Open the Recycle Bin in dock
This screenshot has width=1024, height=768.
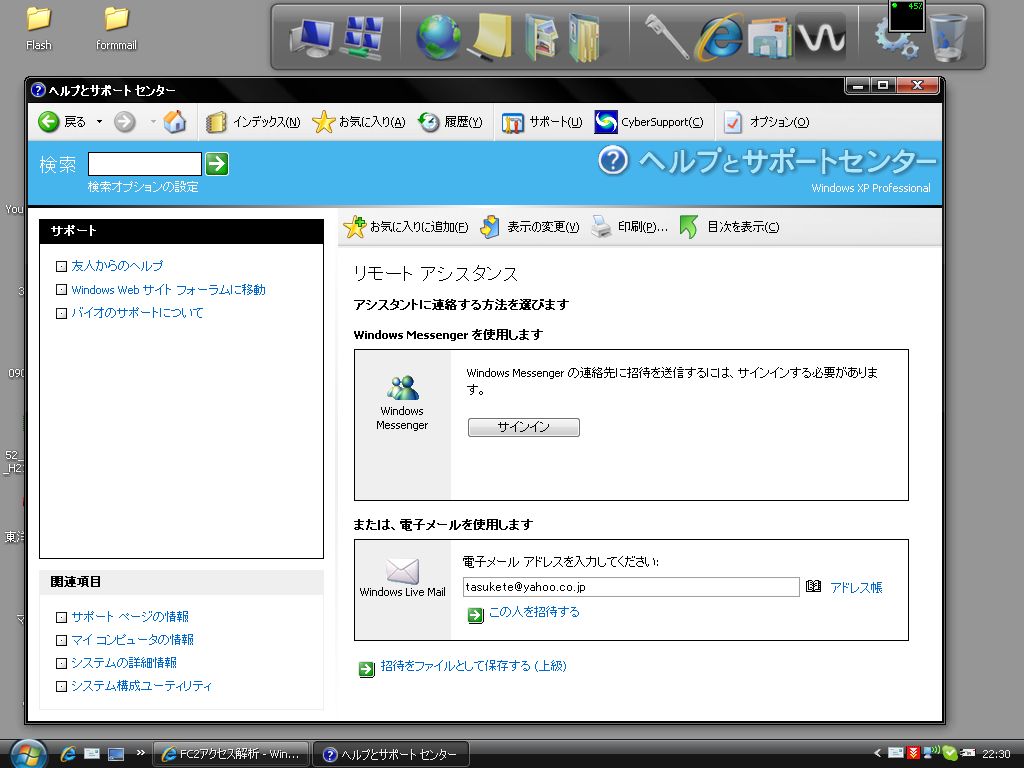[948, 39]
